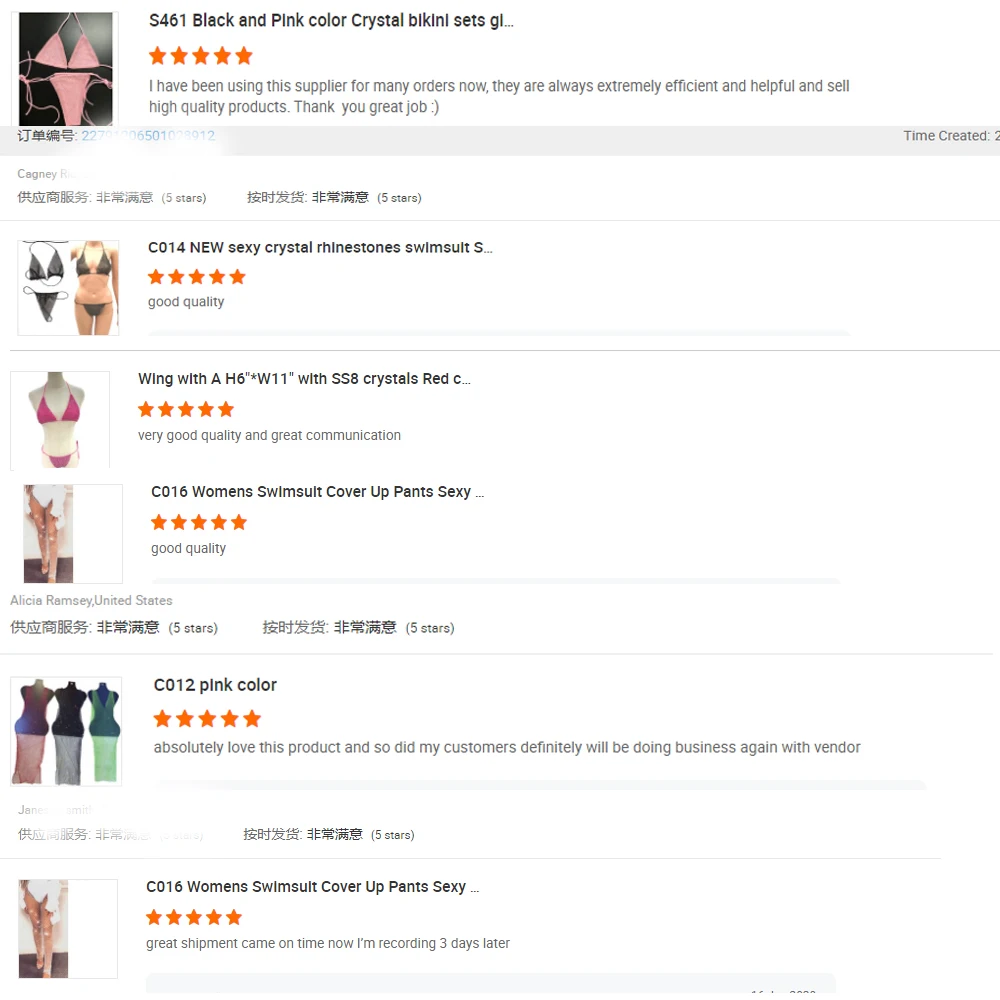The image size is (1000, 1000).
Task: Click the first C016 Womens Swimsuit Cover Up title
Action: click(x=318, y=492)
